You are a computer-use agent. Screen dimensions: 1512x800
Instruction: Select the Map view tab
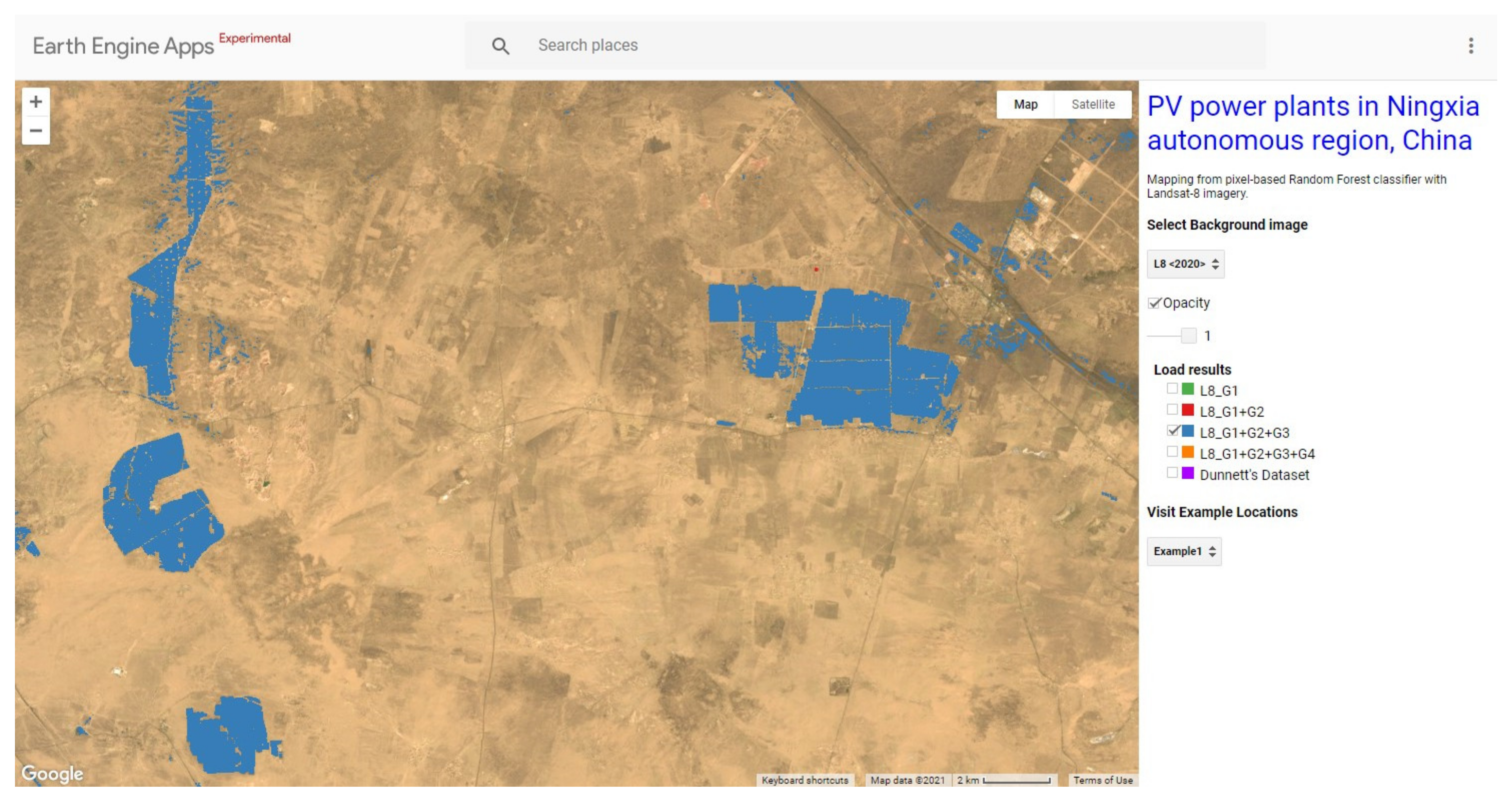[1026, 104]
